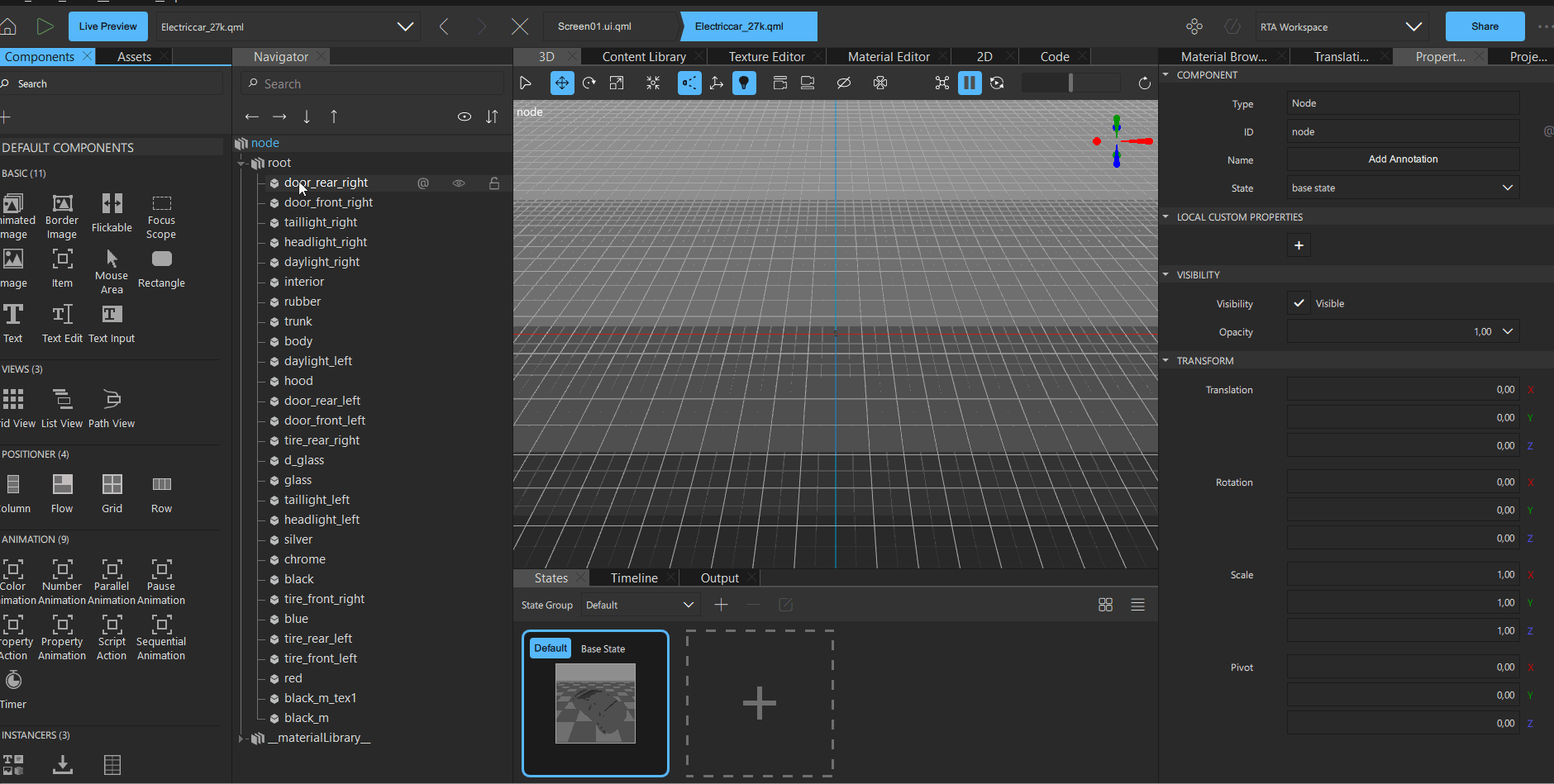This screenshot has height=784, width=1554.
Task: Open the background color icon
Action: coord(880,83)
